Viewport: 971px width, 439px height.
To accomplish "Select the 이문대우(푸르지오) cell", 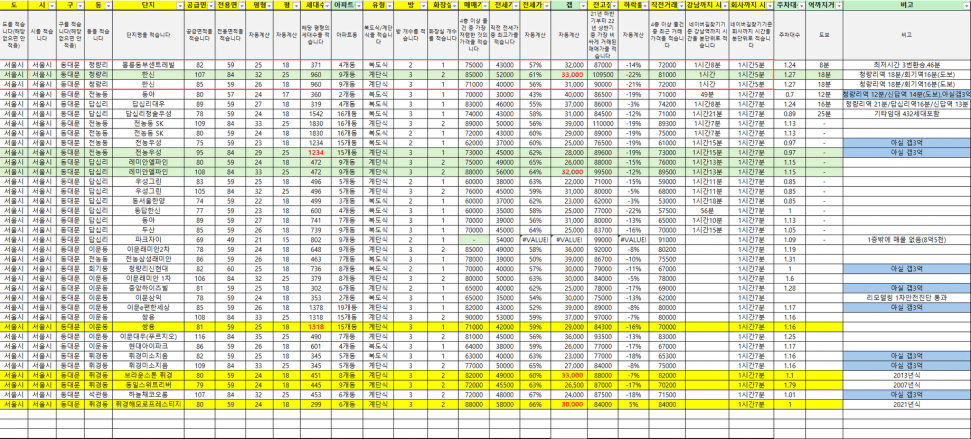I will pos(149,337).
